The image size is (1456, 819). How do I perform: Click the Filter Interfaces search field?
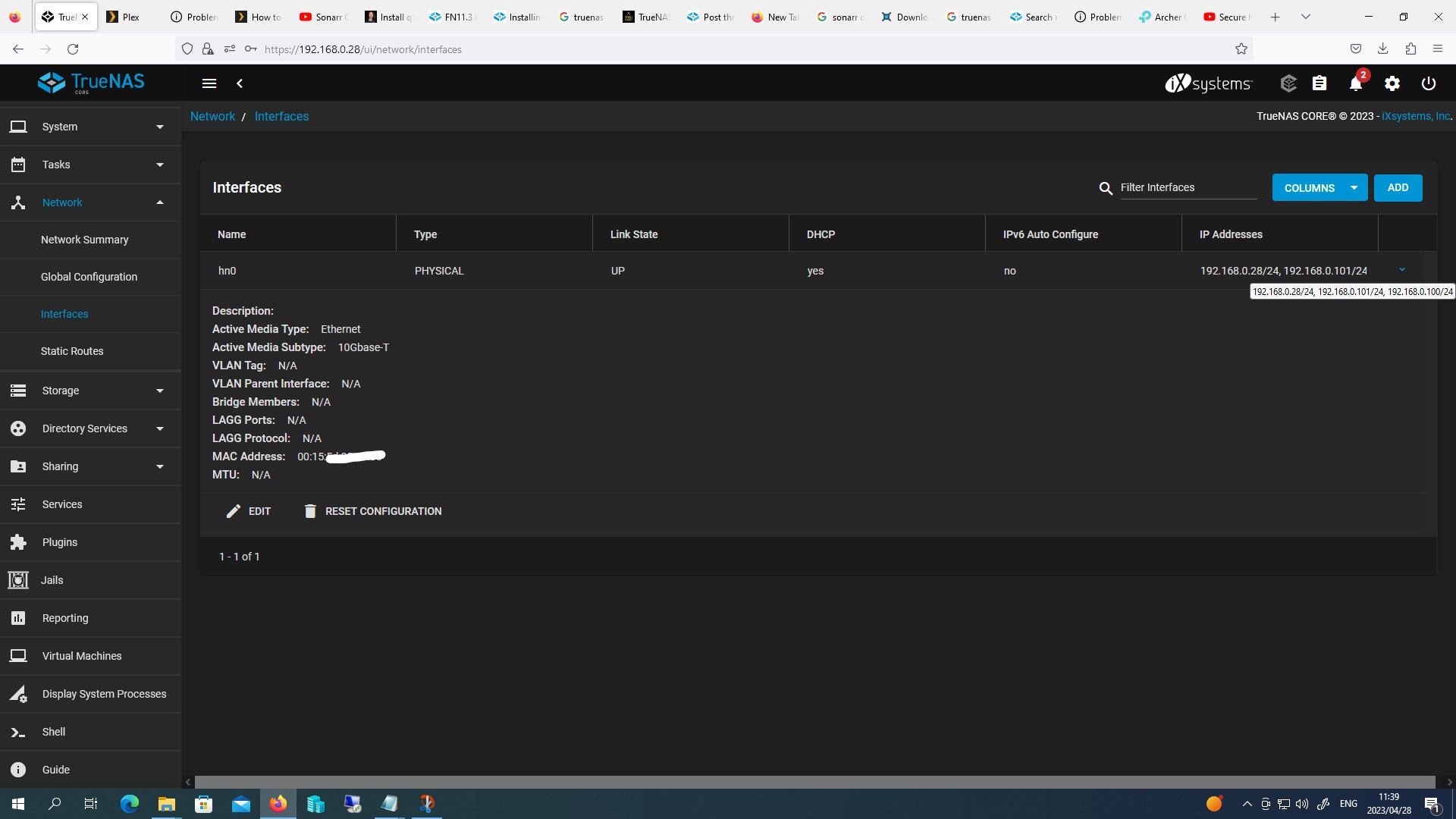tap(1188, 187)
